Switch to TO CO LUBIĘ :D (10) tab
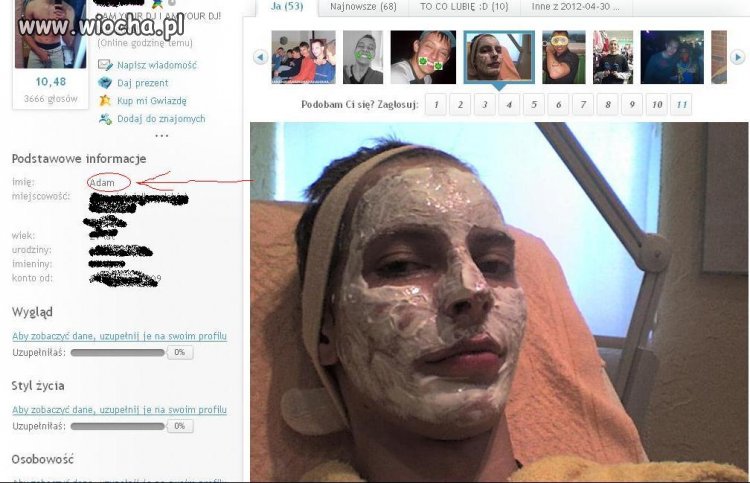 tap(464, 7)
